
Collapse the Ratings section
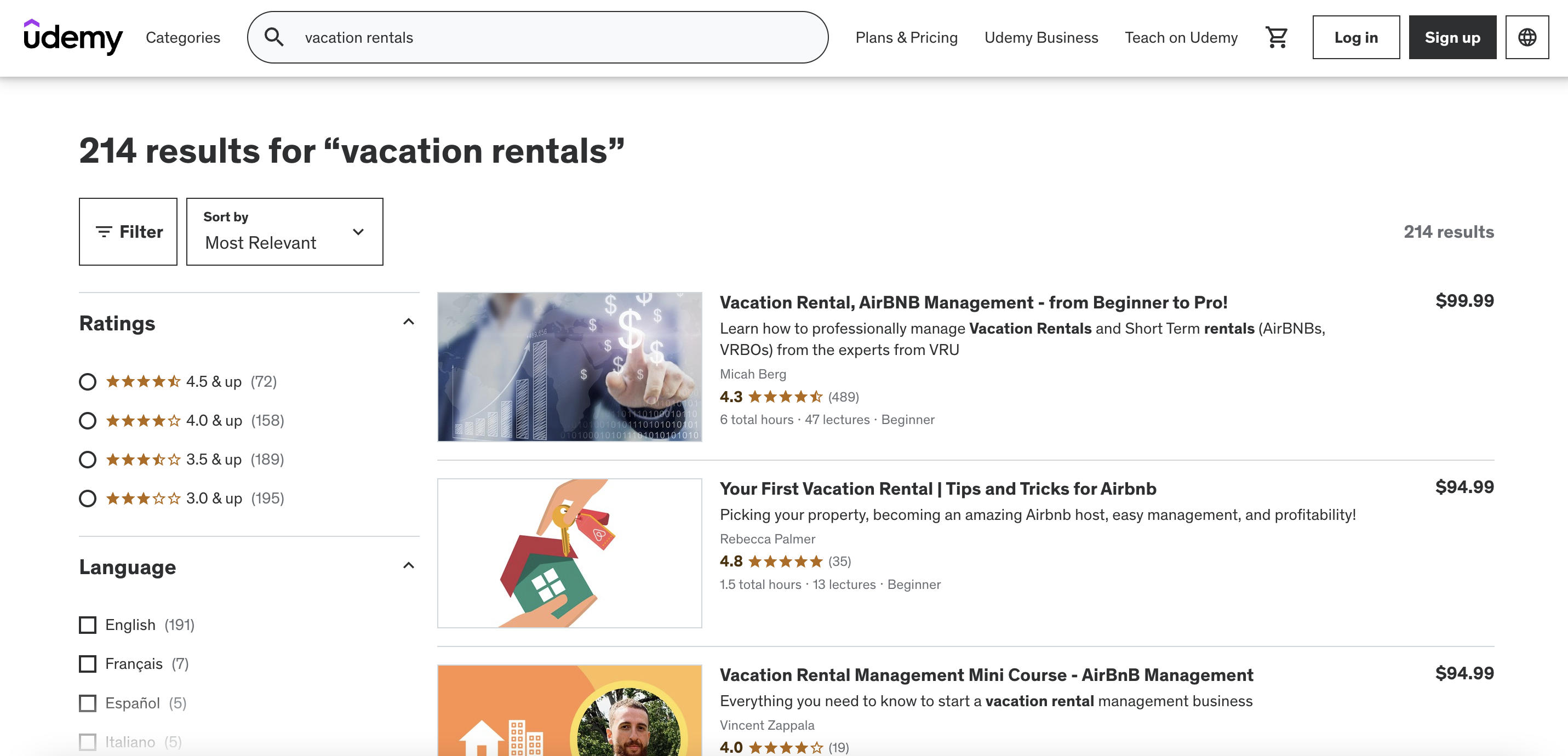tap(408, 321)
